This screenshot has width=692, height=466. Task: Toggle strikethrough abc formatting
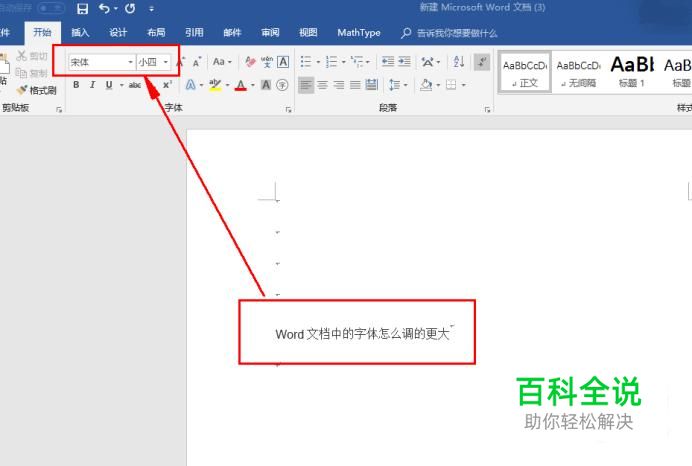point(135,85)
